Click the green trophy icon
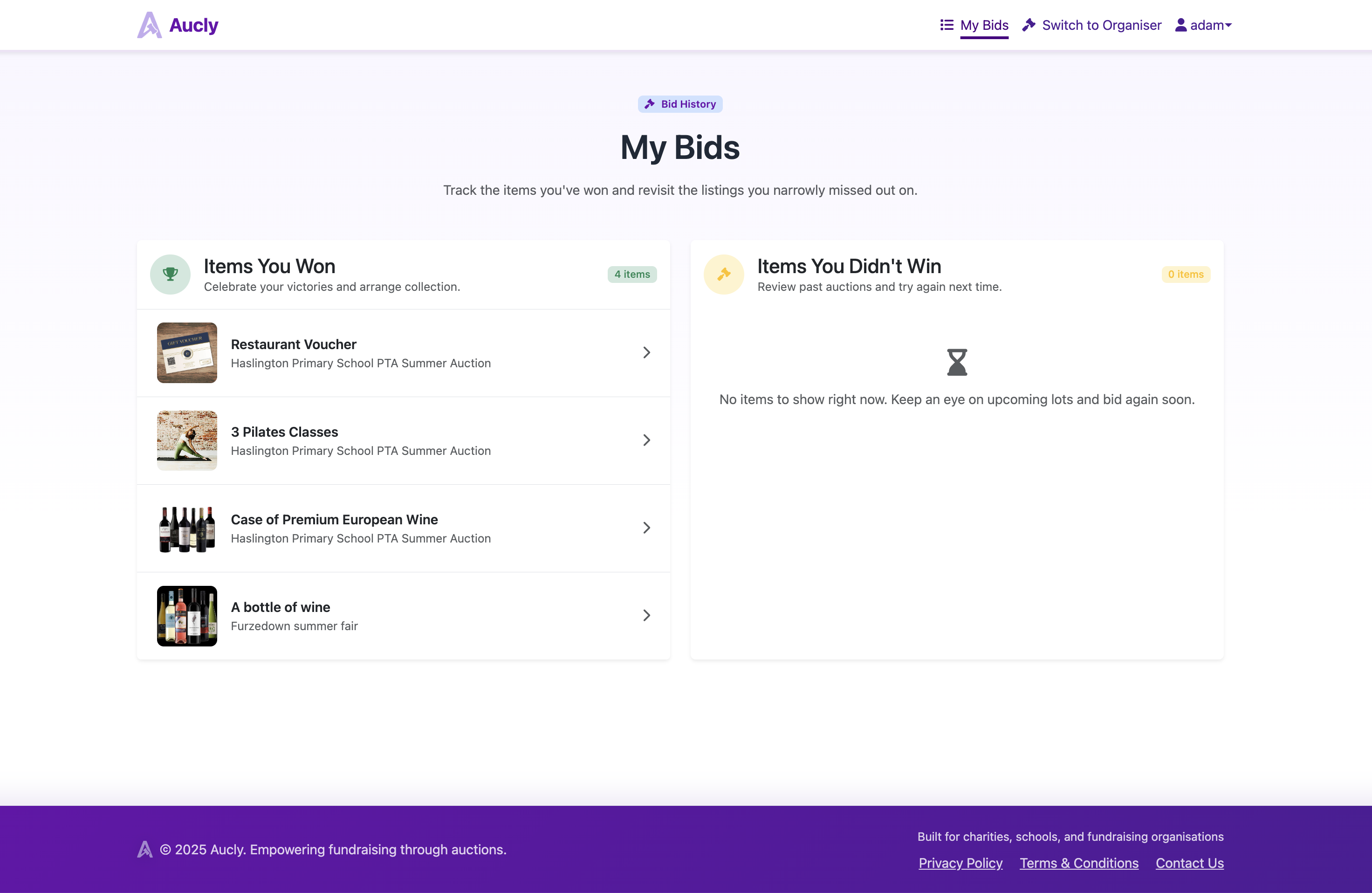Image resolution: width=1372 pixels, height=893 pixels. tap(170, 275)
